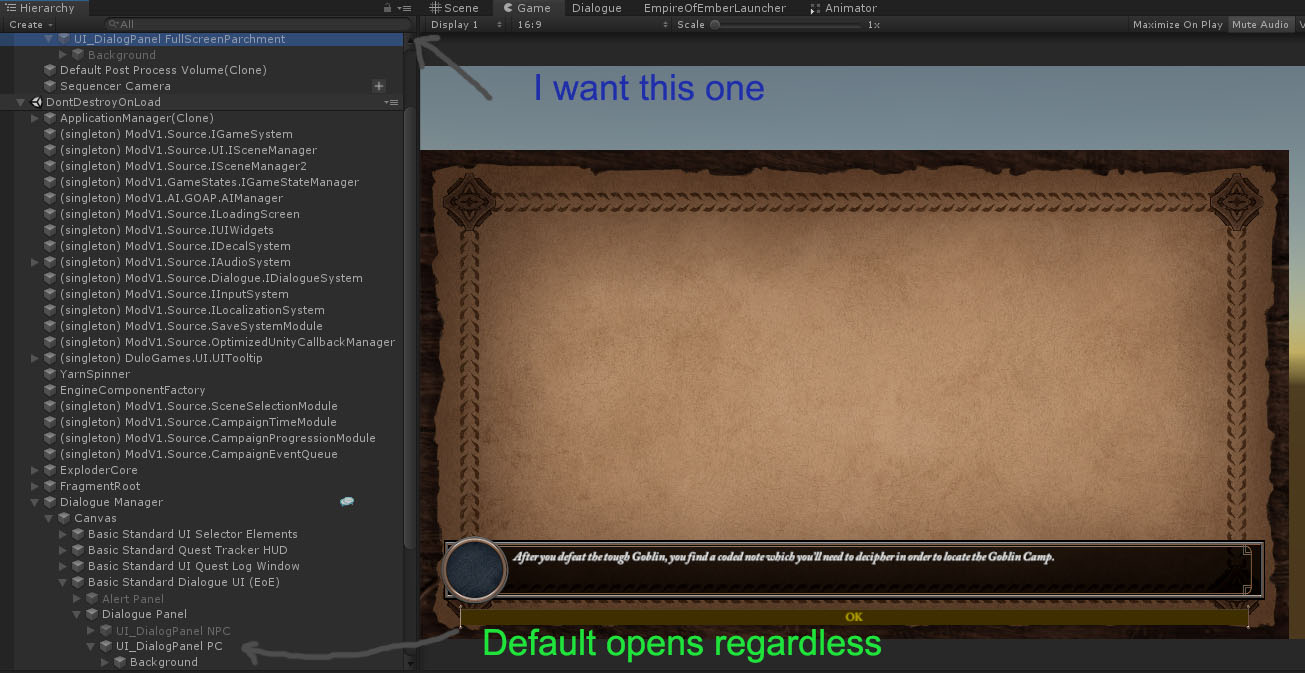Collapse Basic Standard Dialogue UI (EoE)
1305x673 pixels.
[63, 582]
